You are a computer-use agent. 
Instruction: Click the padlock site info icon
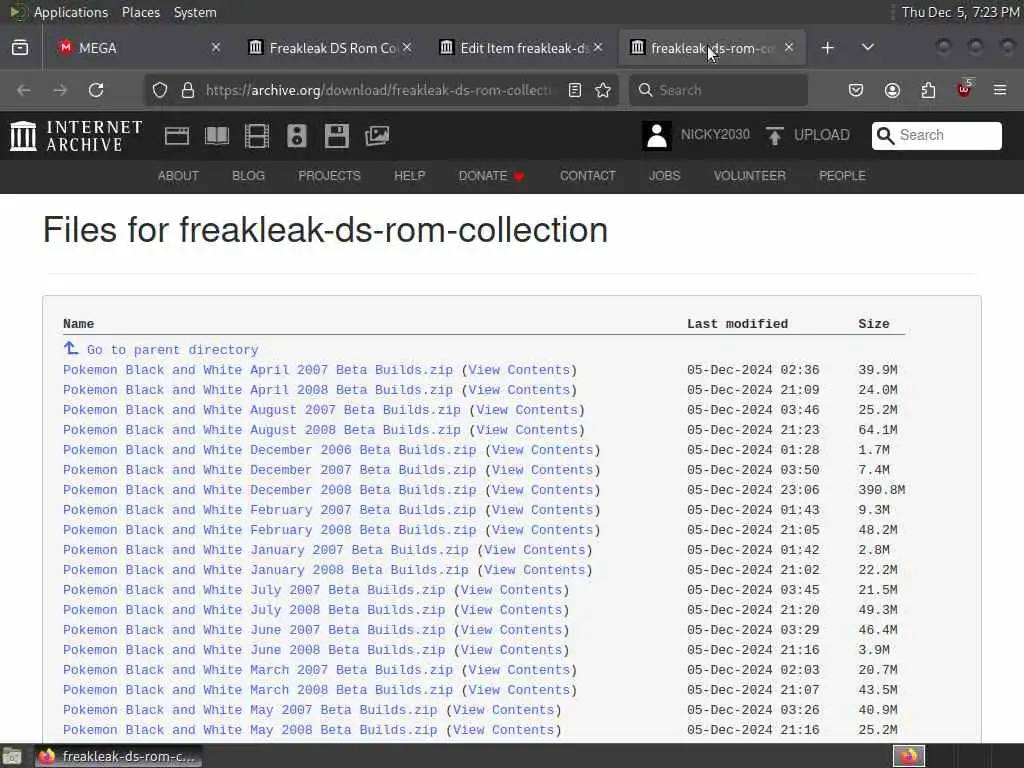pos(188,89)
